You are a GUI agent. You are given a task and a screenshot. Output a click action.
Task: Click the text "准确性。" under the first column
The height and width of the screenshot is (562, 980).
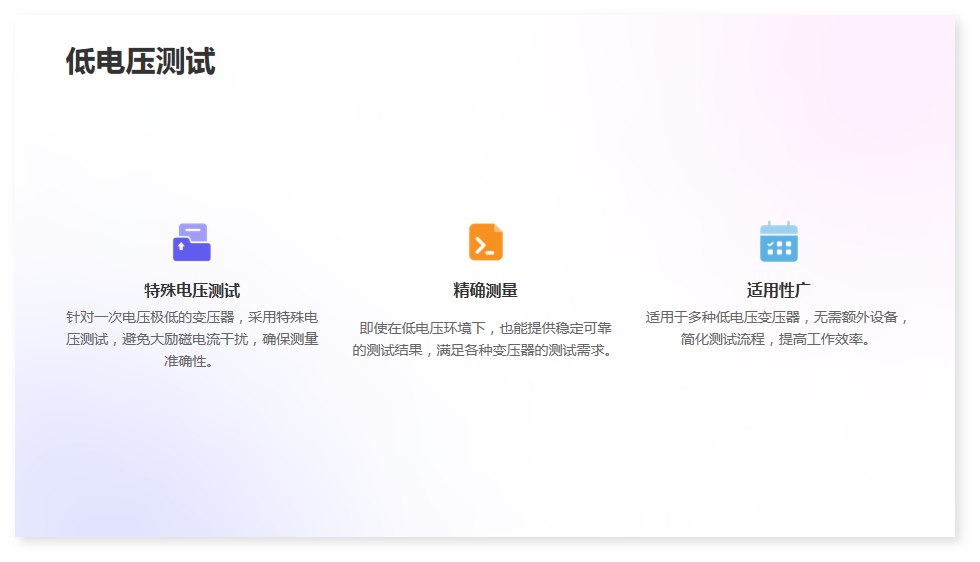coord(192,361)
